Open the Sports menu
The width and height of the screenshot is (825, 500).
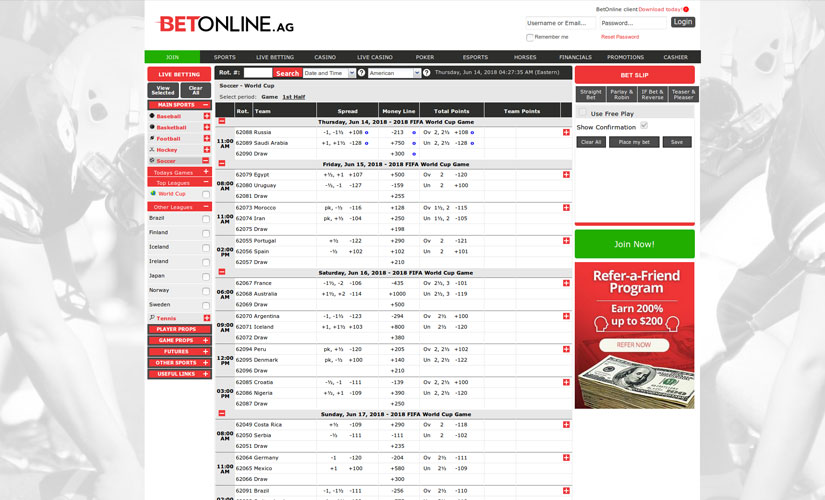[x=225, y=57]
